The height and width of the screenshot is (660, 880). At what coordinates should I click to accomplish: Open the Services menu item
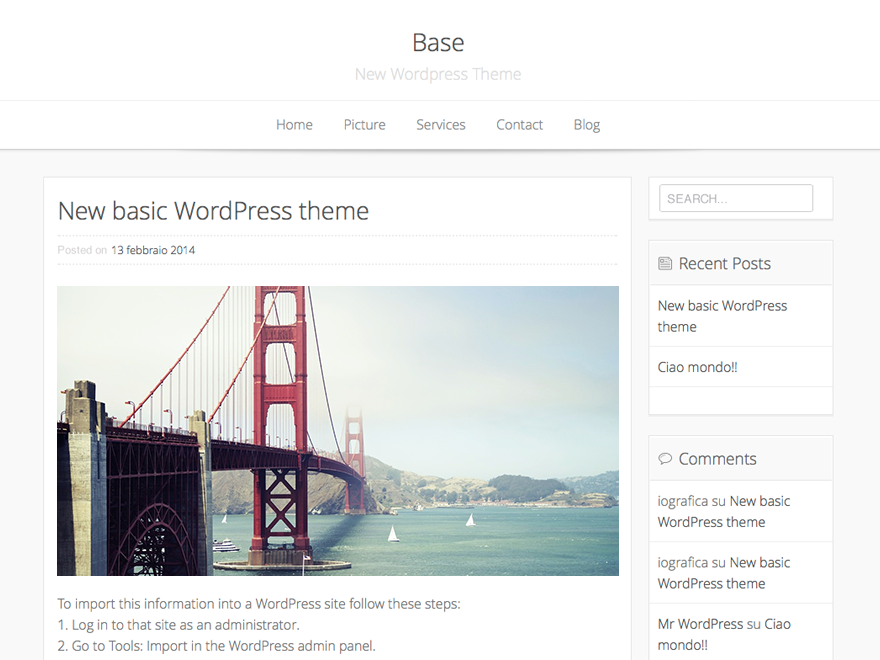coord(441,125)
